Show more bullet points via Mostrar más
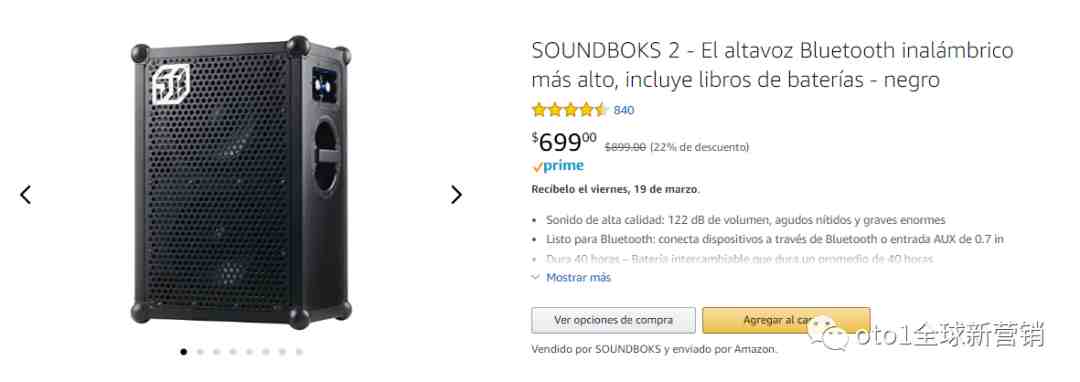 click(x=579, y=277)
